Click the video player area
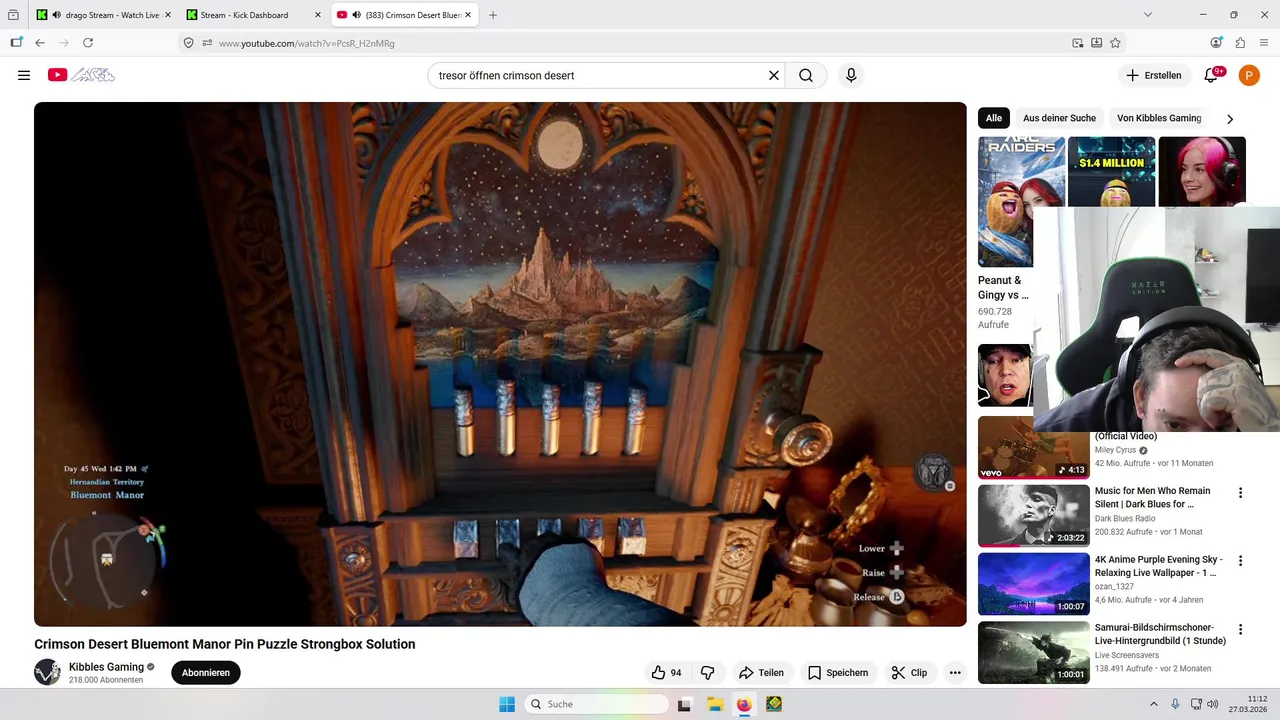 click(500, 364)
